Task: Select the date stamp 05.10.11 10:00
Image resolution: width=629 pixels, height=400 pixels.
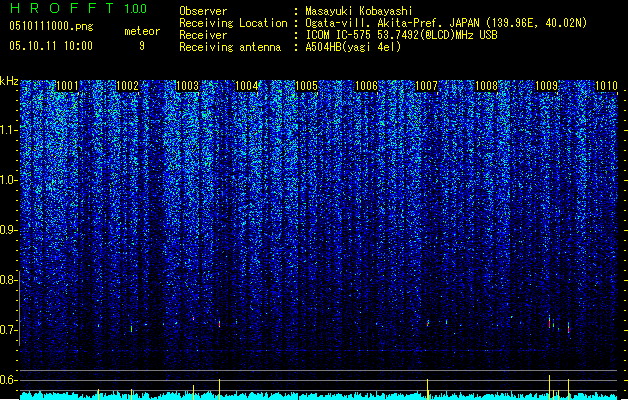Action: pos(51,46)
